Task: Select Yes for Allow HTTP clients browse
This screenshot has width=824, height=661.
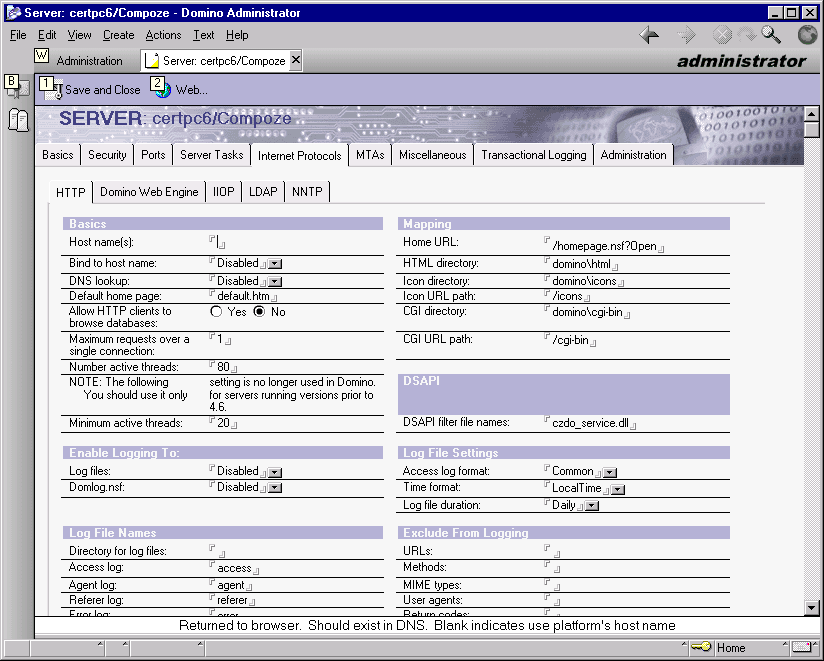Action: pos(216,312)
